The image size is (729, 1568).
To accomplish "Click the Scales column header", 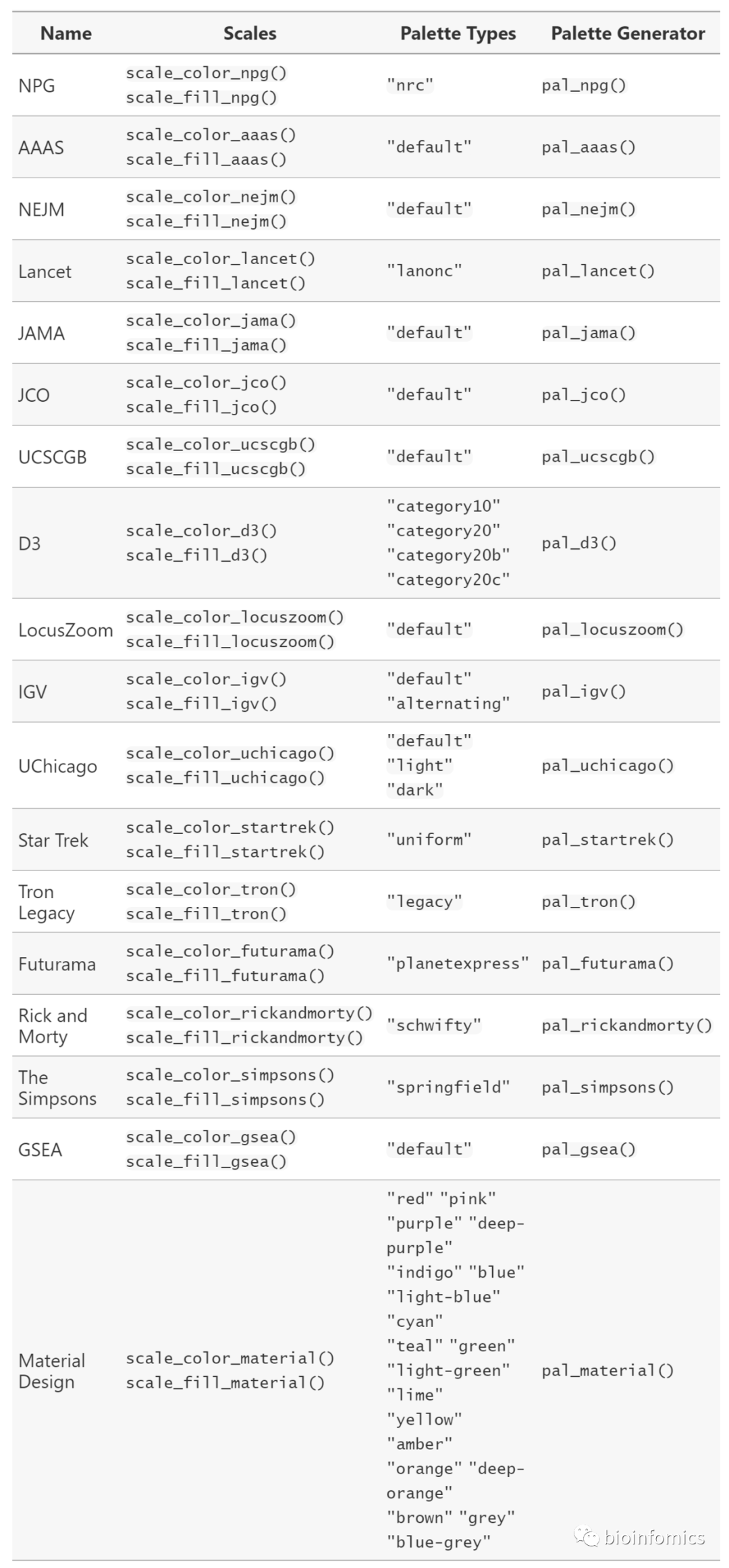I will (x=250, y=33).
